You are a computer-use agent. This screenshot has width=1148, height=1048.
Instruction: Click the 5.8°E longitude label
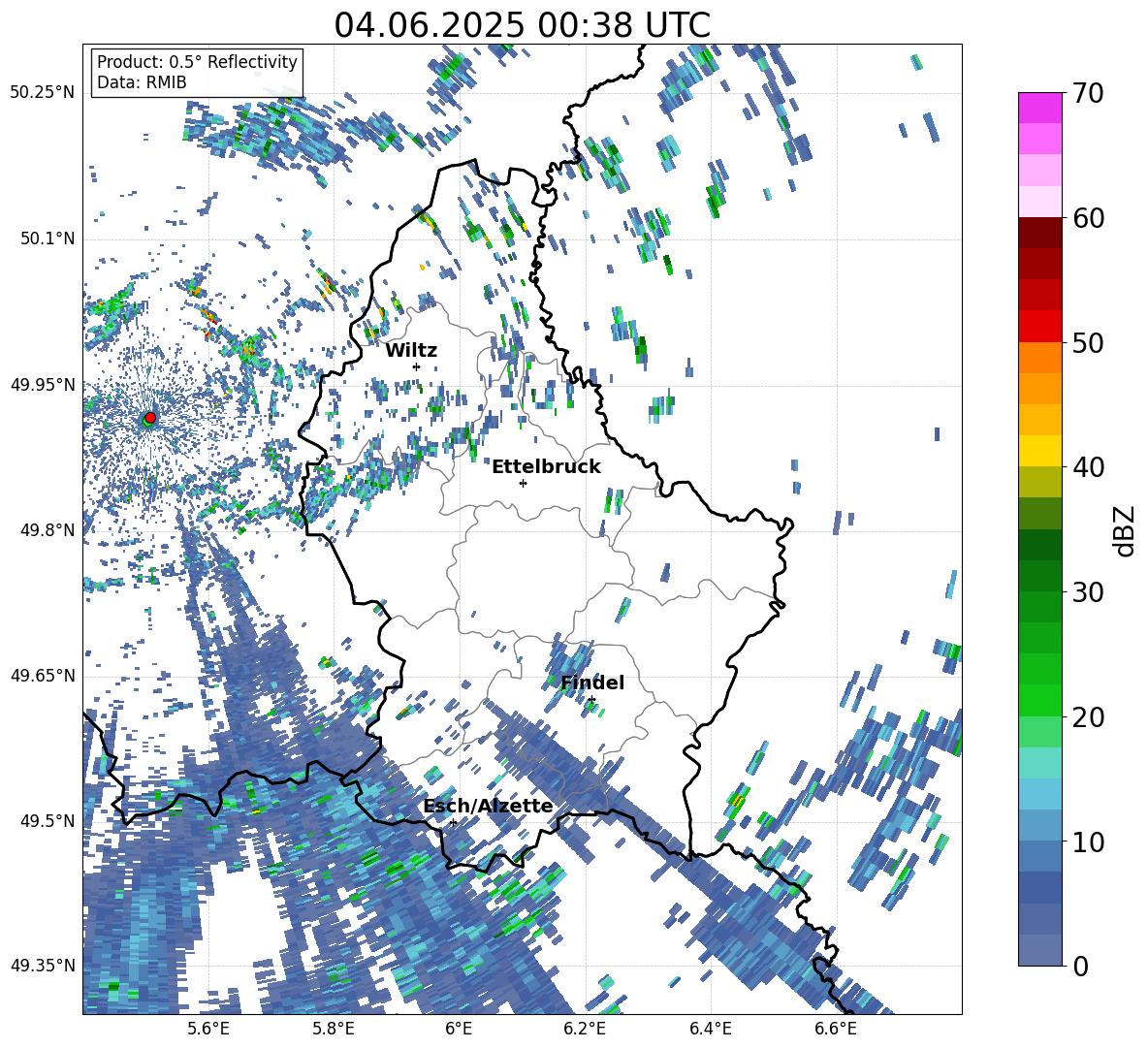click(334, 1029)
